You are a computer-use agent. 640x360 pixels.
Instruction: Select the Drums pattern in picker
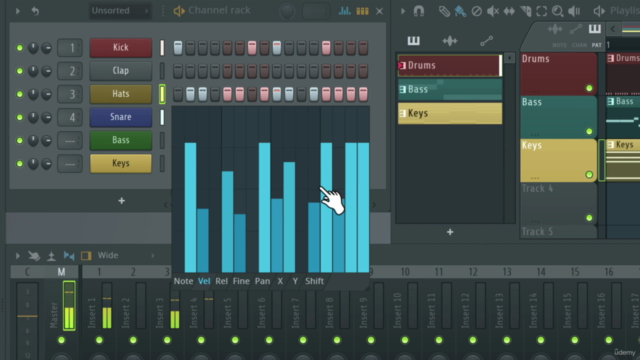click(450, 65)
